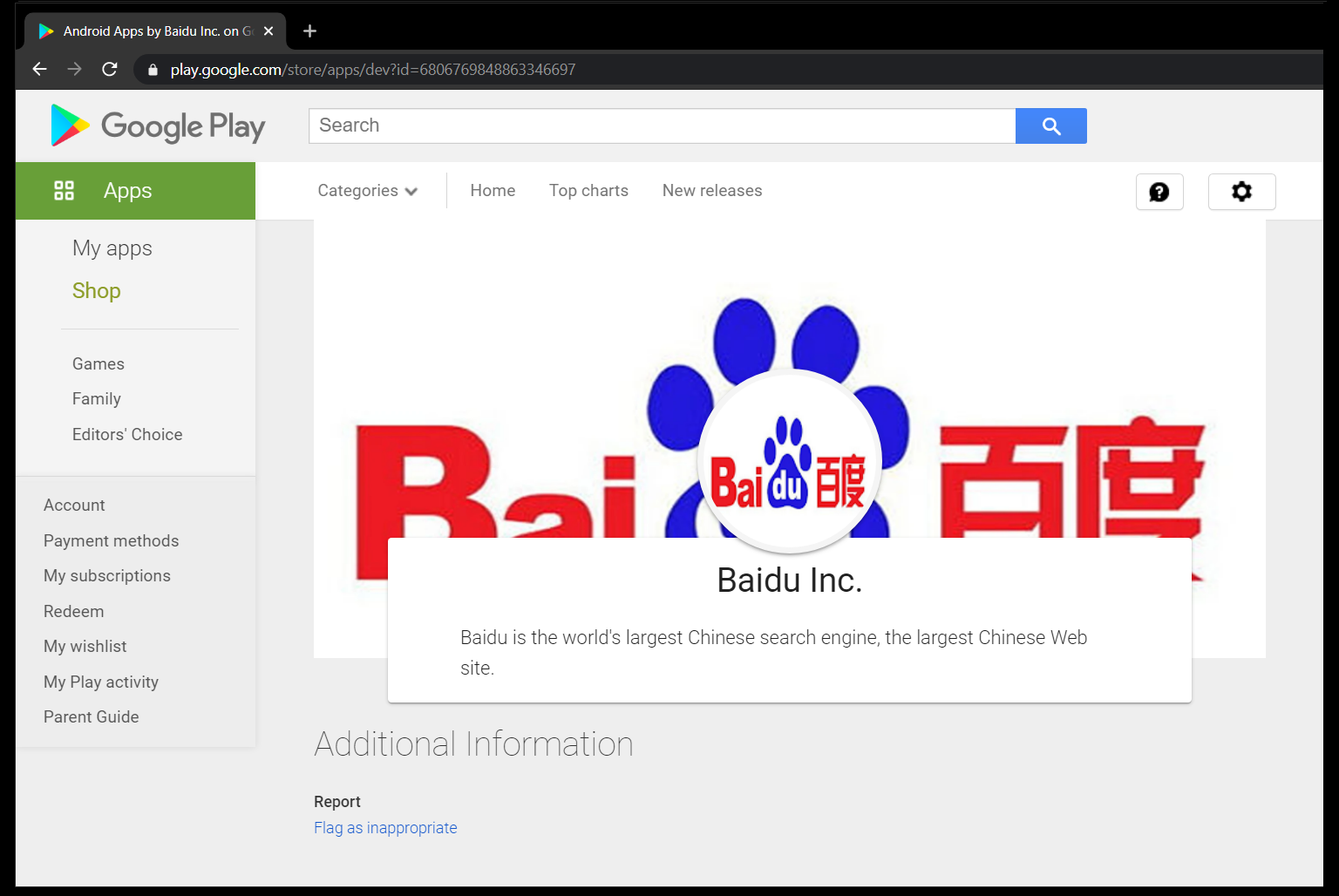Go to Account settings

point(74,505)
